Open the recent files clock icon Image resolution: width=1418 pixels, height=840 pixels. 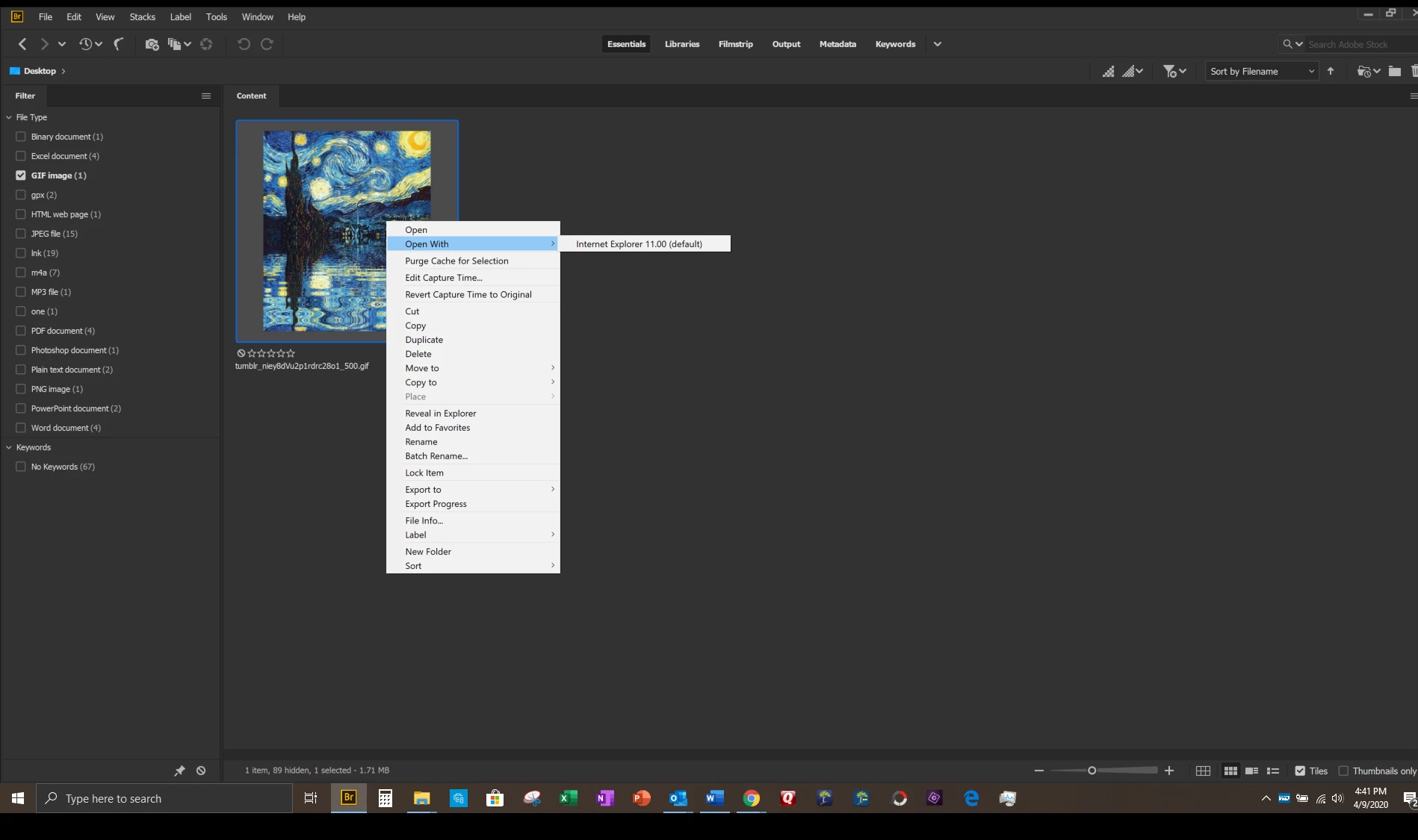pos(90,44)
